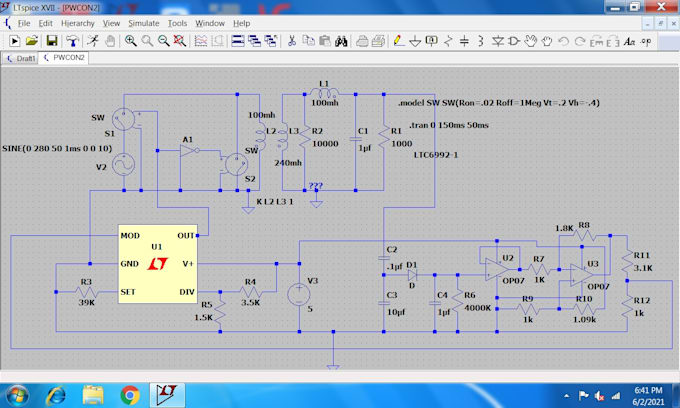Image resolution: width=680 pixels, height=408 pixels.
Task: Open Find with the binoculars icon
Action: (x=341, y=41)
